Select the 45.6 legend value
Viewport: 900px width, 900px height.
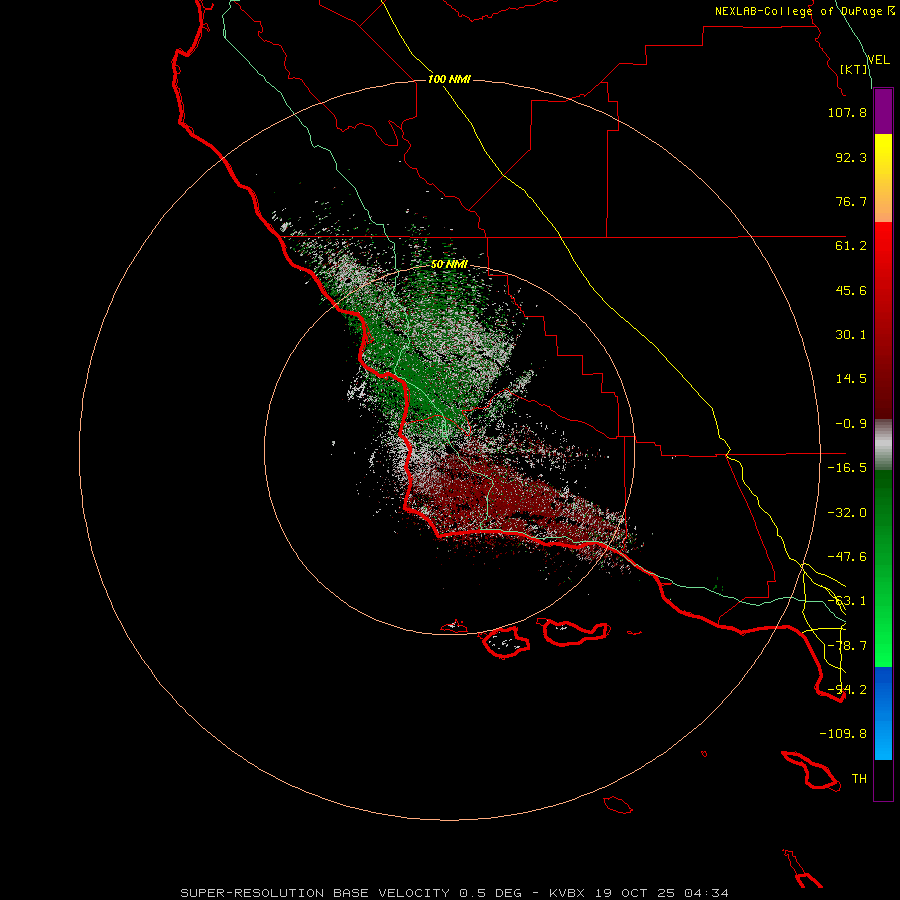click(x=851, y=290)
